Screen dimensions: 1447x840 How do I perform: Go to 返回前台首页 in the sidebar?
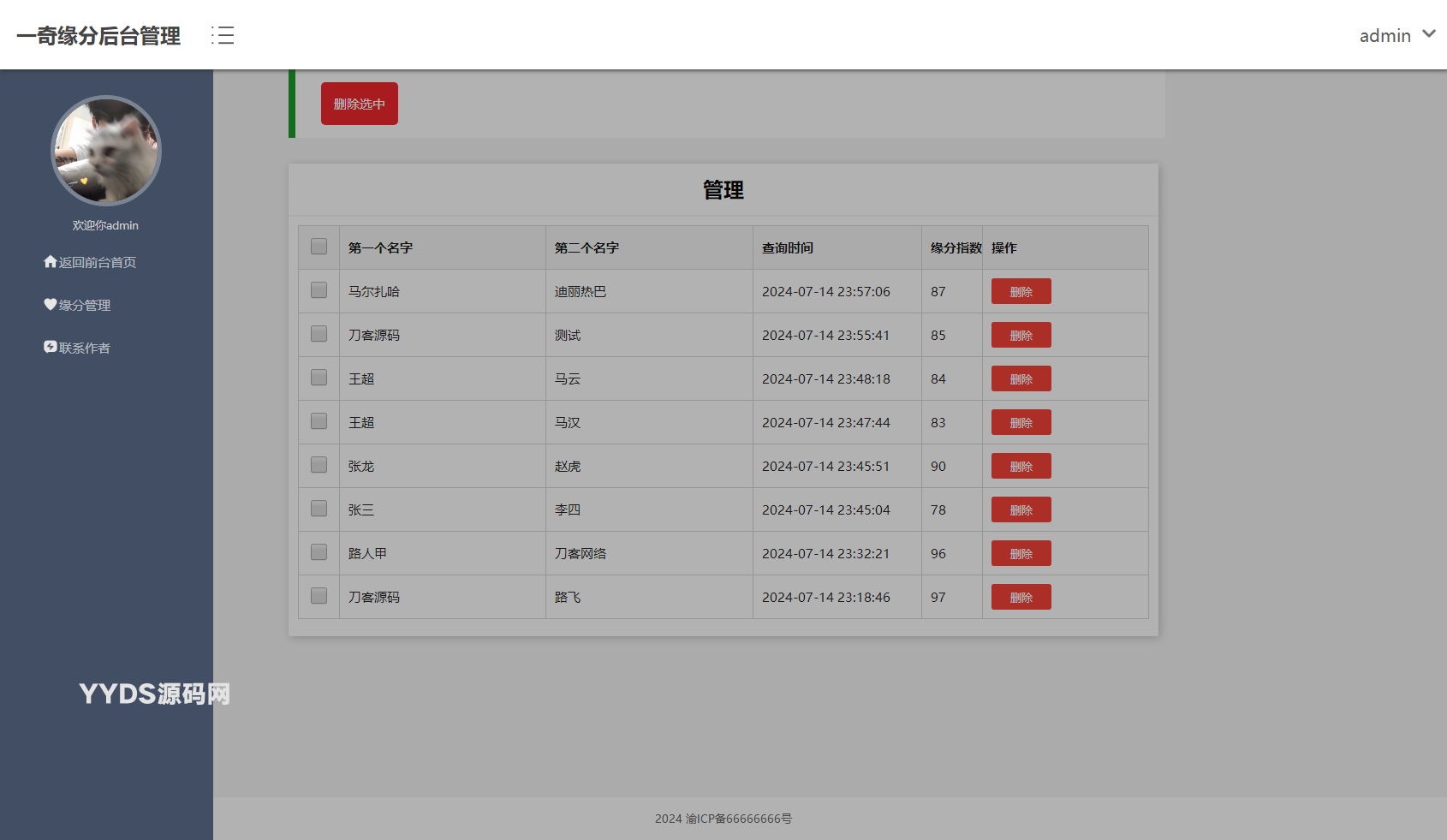[97, 263]
